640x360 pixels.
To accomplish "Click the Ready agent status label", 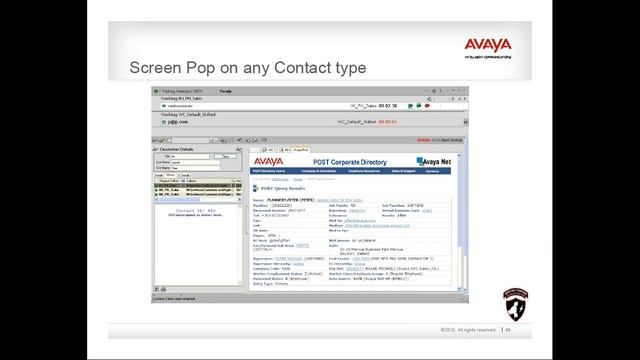I will pyautogui.click(x=226, y=91).
